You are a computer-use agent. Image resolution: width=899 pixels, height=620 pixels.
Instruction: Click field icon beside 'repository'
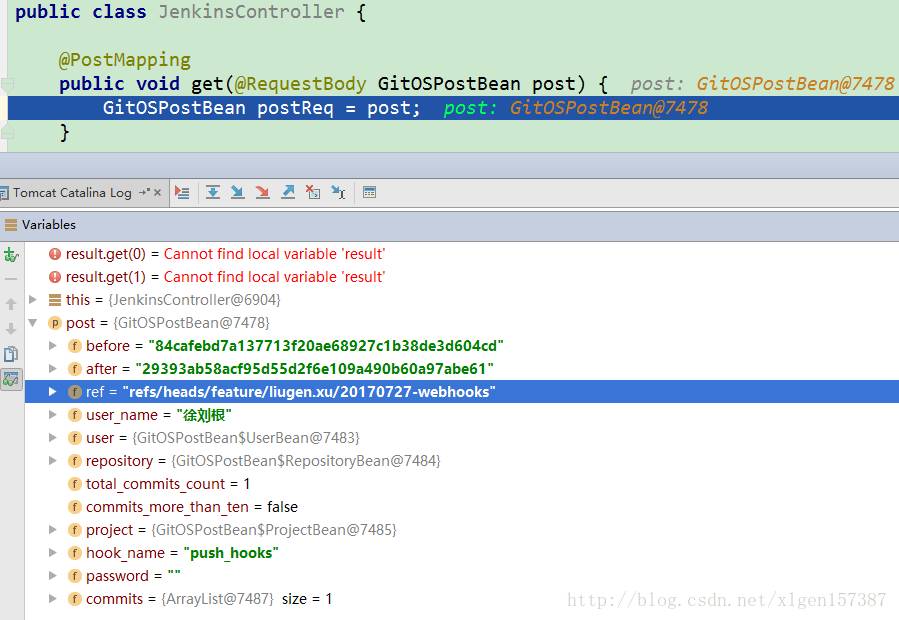pos(75,461)
